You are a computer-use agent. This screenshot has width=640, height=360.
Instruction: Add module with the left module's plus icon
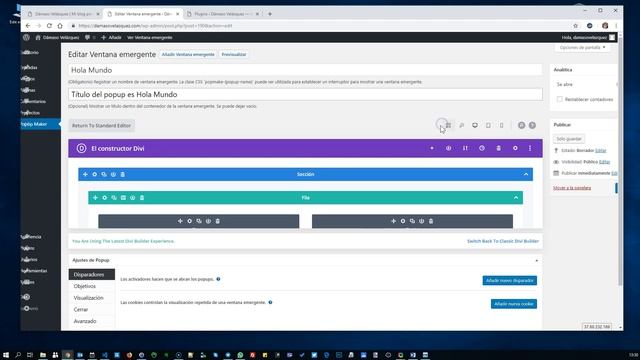tap(180, 221)
